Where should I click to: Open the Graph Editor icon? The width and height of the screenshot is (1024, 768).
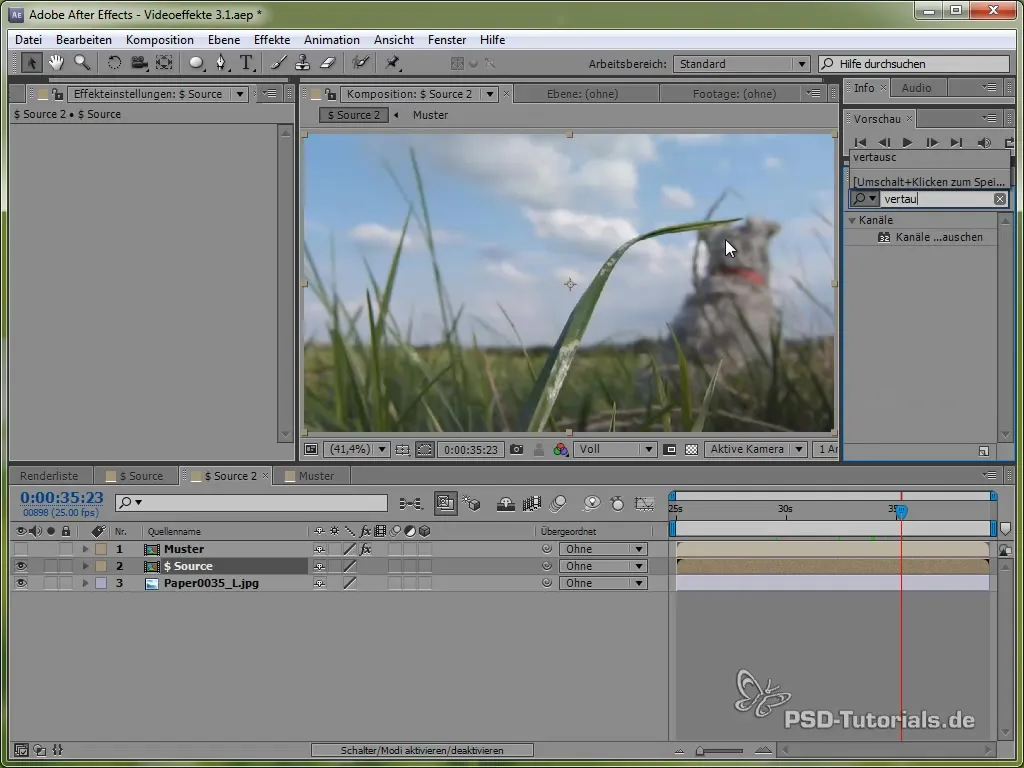click(644, 504)
